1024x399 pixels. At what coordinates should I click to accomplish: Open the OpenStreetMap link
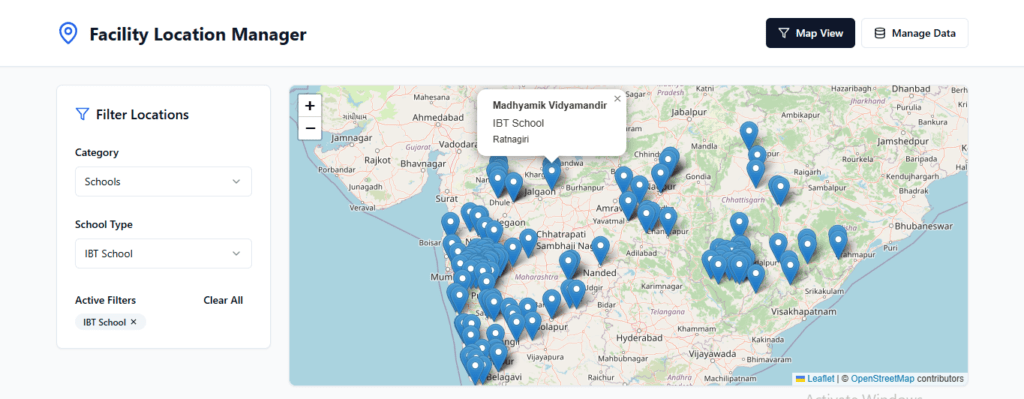(x=882, y=379)
